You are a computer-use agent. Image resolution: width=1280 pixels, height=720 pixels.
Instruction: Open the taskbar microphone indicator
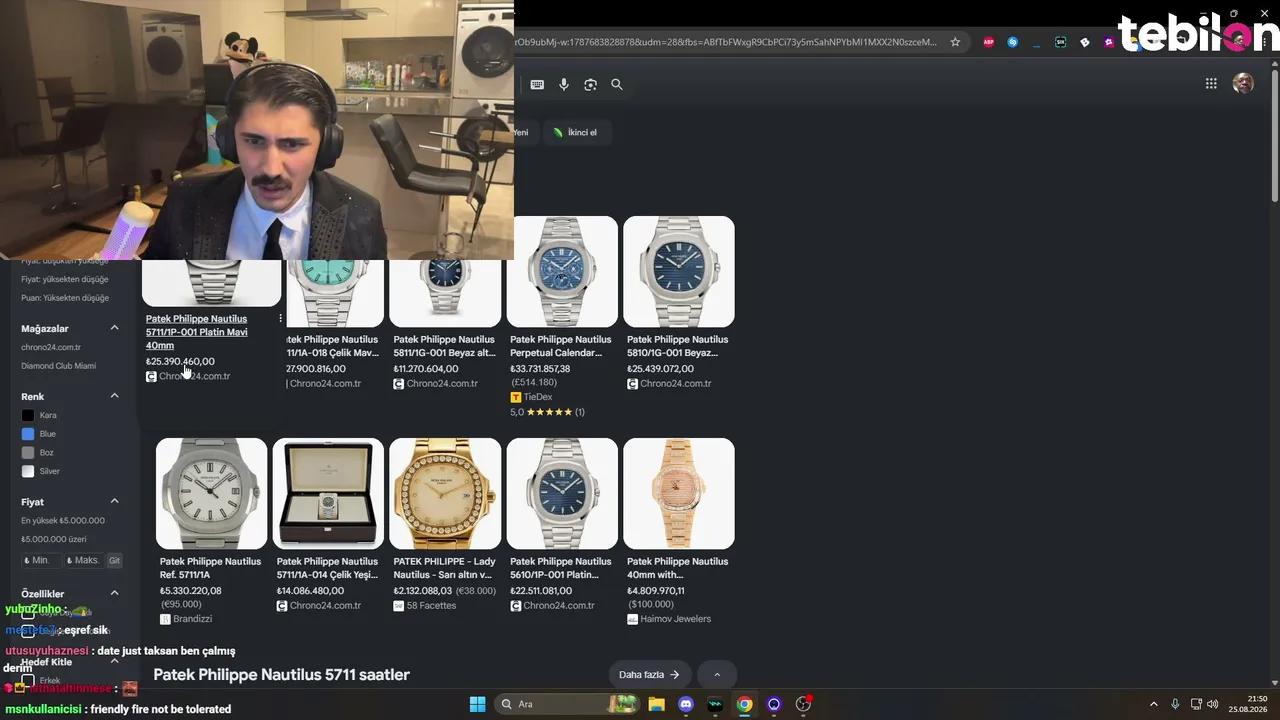[x=1175, y=704]
